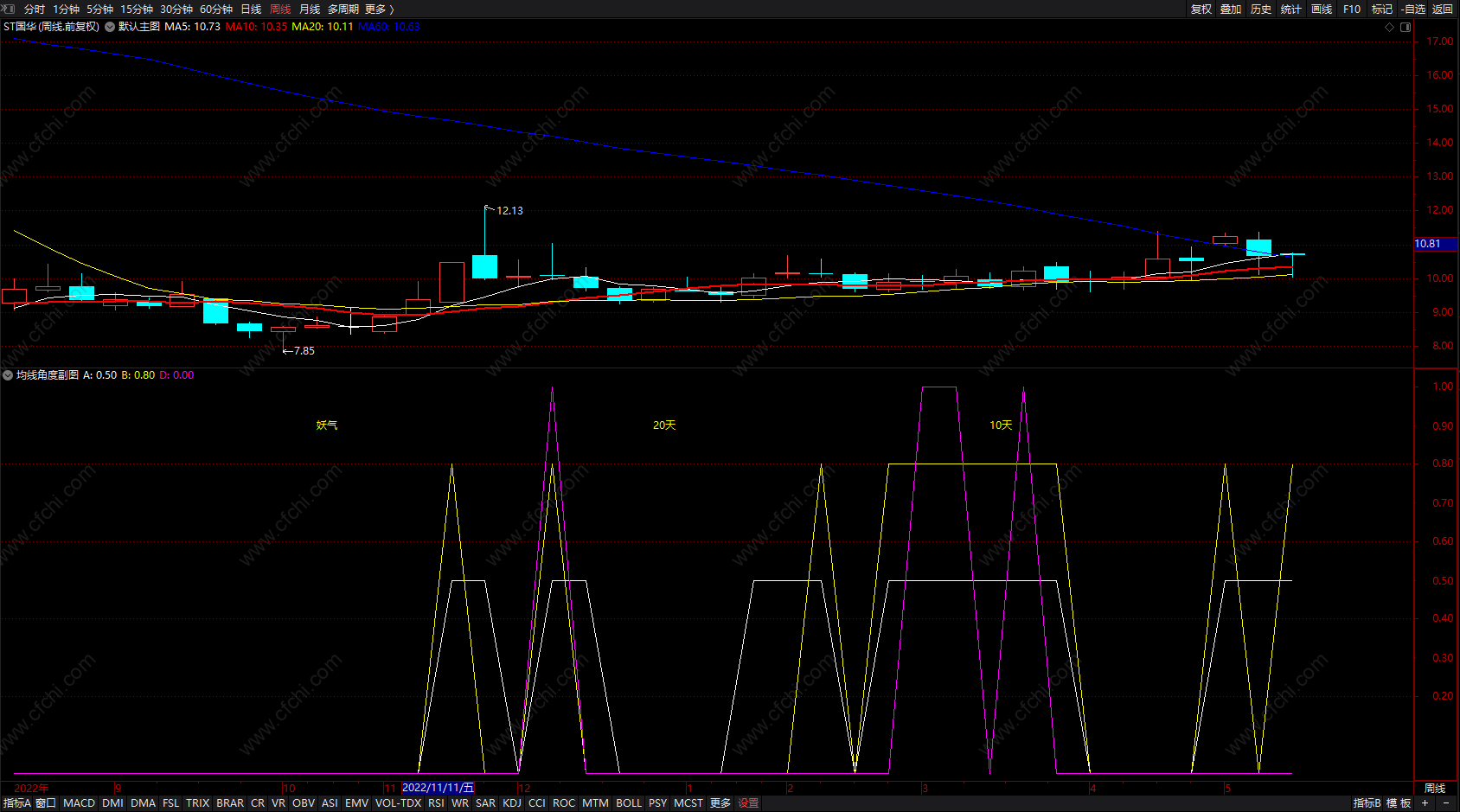1460x812 pixels.
Task: Switch sub-chart to SAR indicator
Action: coord(486,803)
